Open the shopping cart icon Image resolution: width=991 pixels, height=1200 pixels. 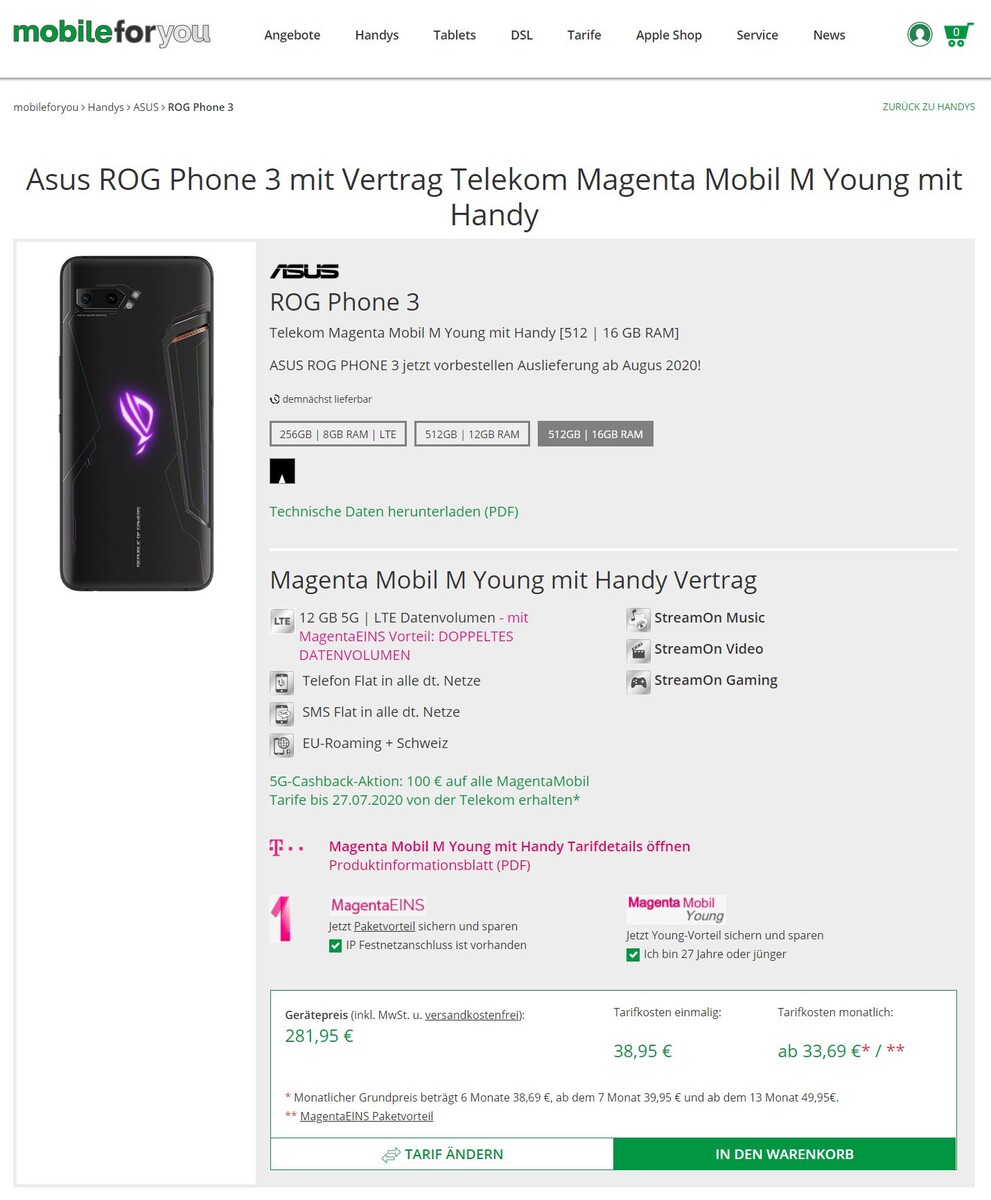(x=958, y=35)
